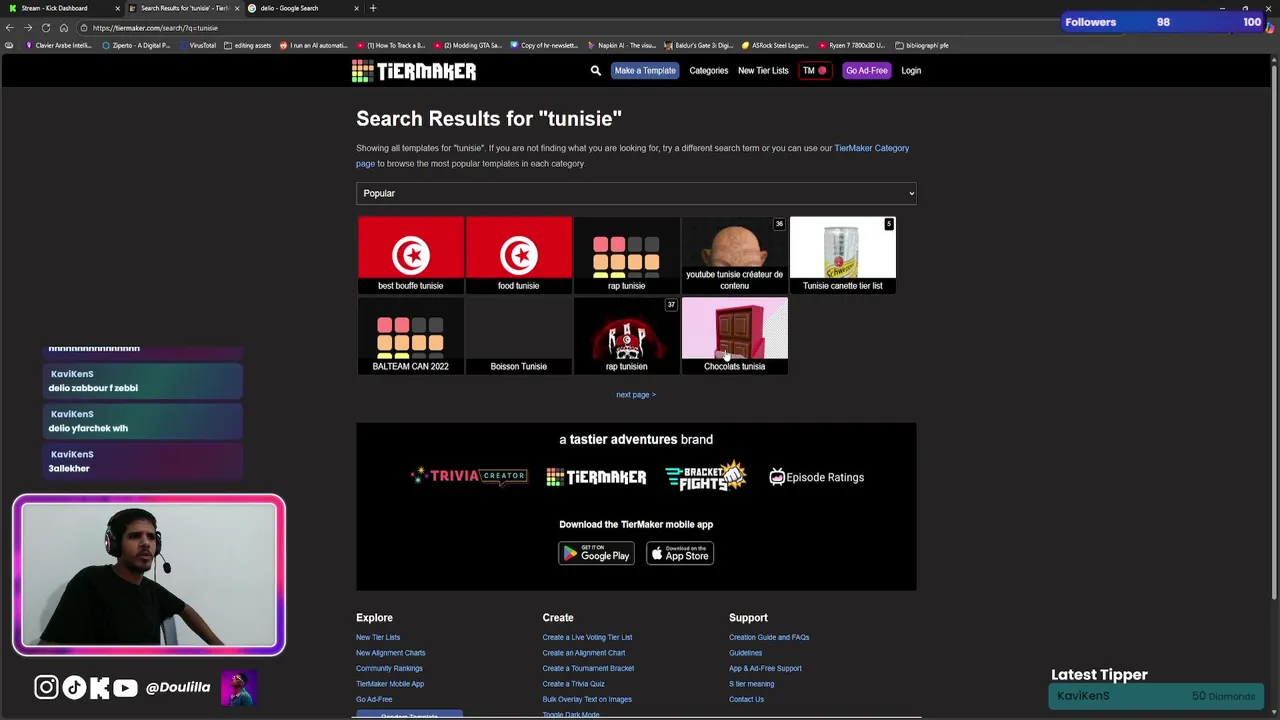
Task: Open the editing assets bookmark folder
Action: coord(248,45)
